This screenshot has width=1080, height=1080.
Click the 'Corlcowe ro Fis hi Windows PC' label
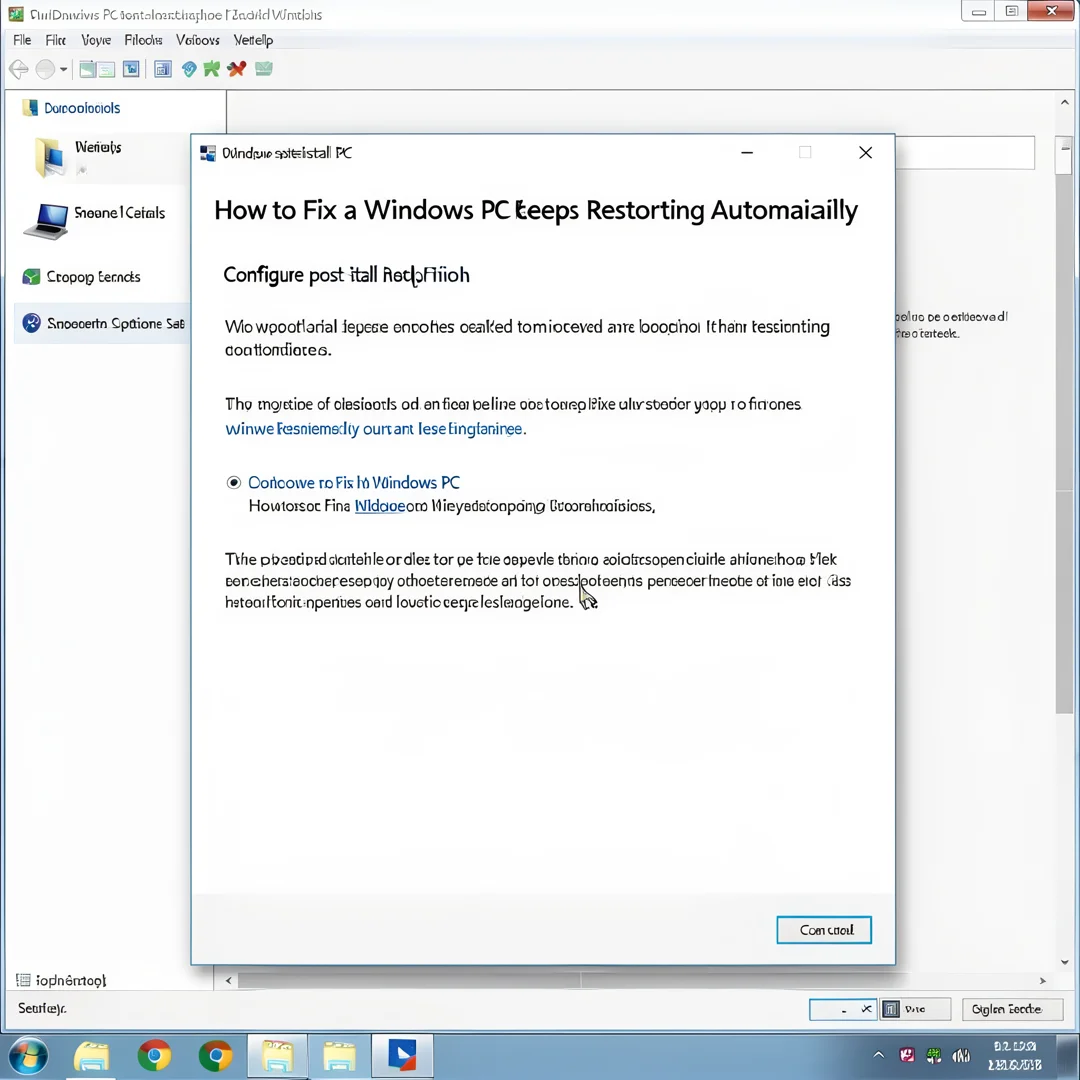click(x=354, y=482)
